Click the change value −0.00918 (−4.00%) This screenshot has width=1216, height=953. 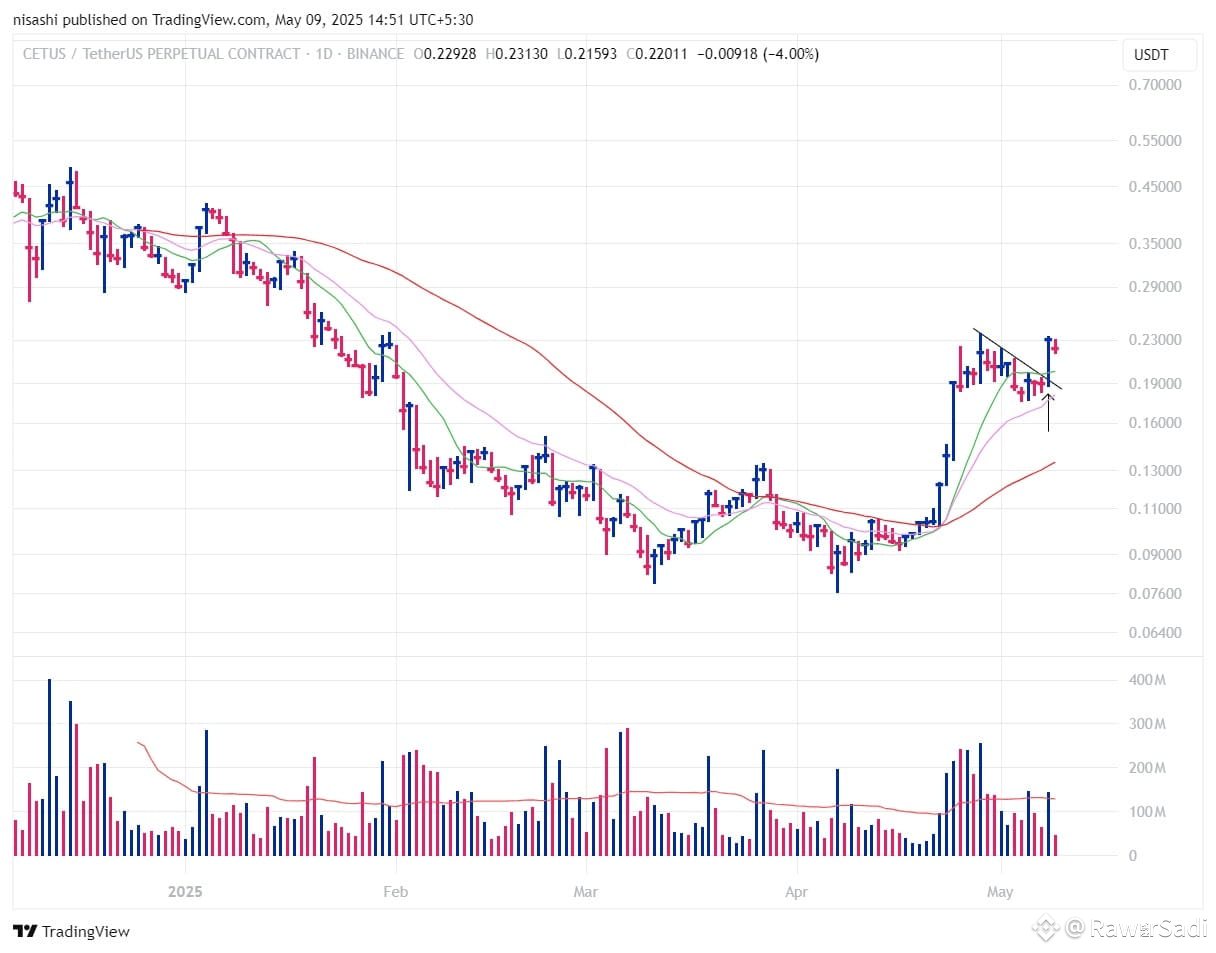pyautogui.click(x=757, y=54)
